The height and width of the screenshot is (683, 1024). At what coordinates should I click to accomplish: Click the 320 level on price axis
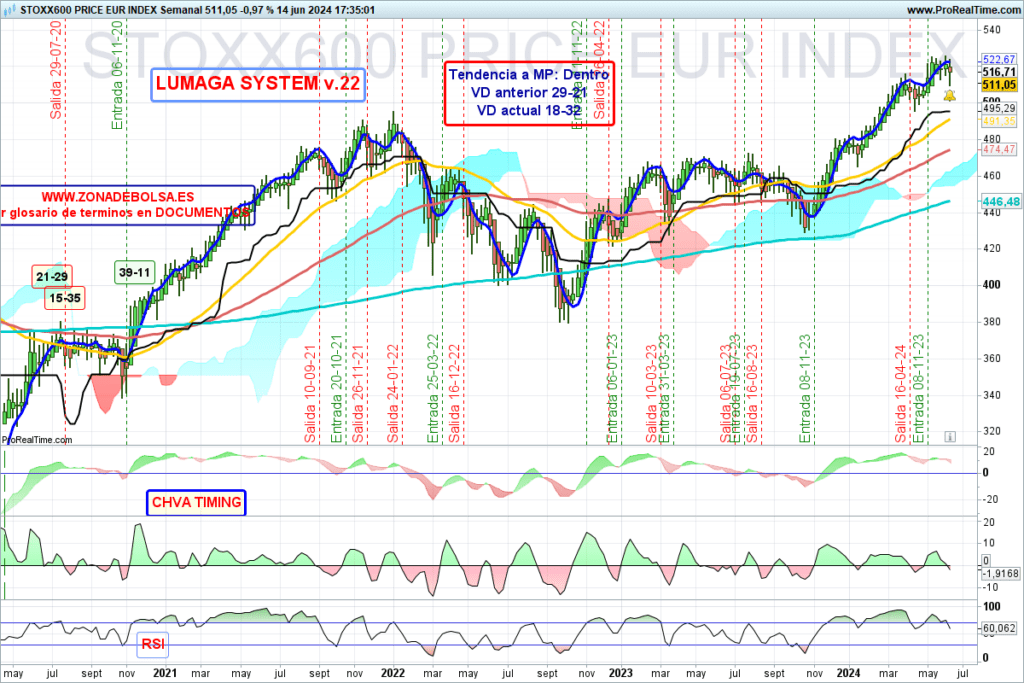click(x=991, y=431)
